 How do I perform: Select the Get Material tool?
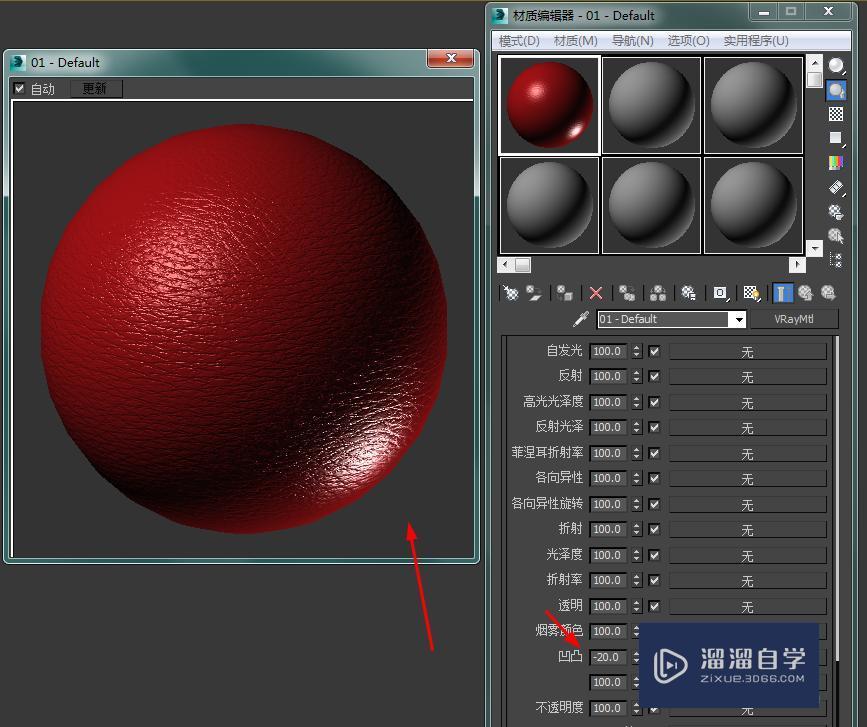(x=510, y=292)
